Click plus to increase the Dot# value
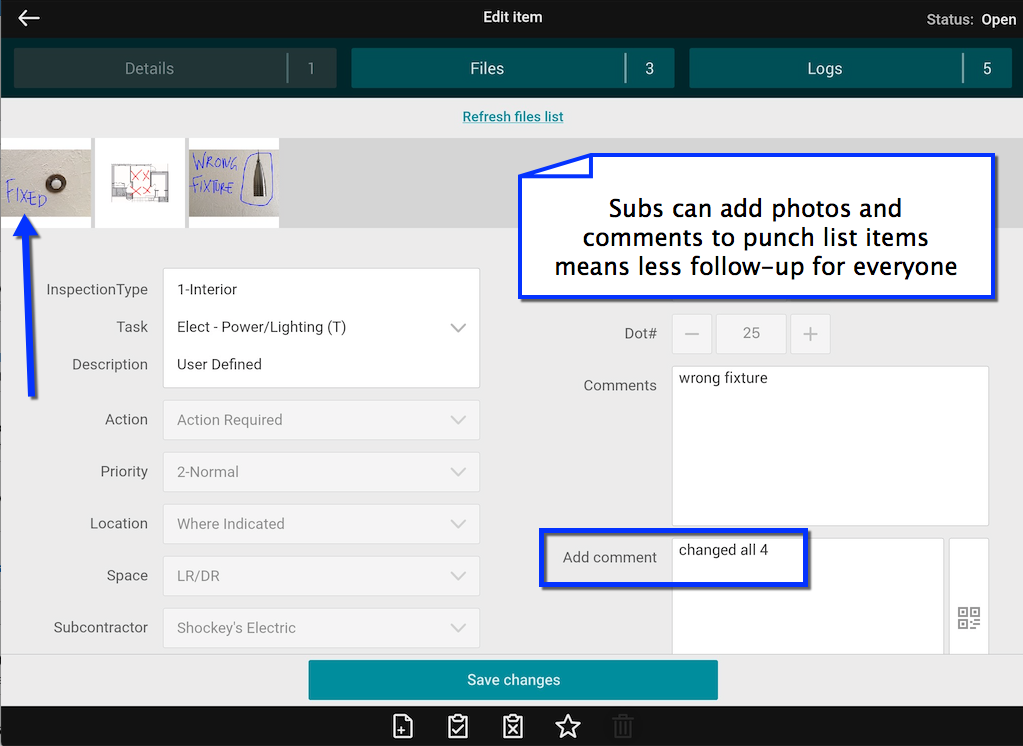 click(x=810, y=333)
